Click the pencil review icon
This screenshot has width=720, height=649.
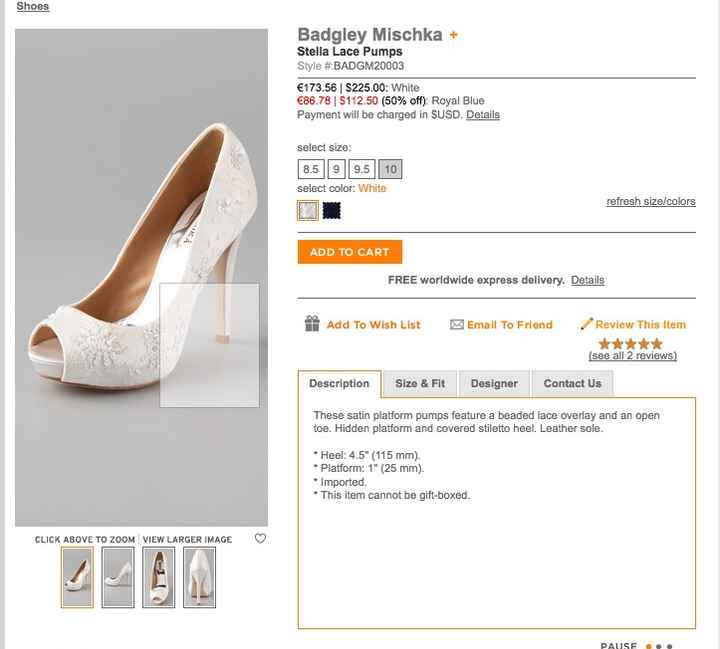click(586, 324)
